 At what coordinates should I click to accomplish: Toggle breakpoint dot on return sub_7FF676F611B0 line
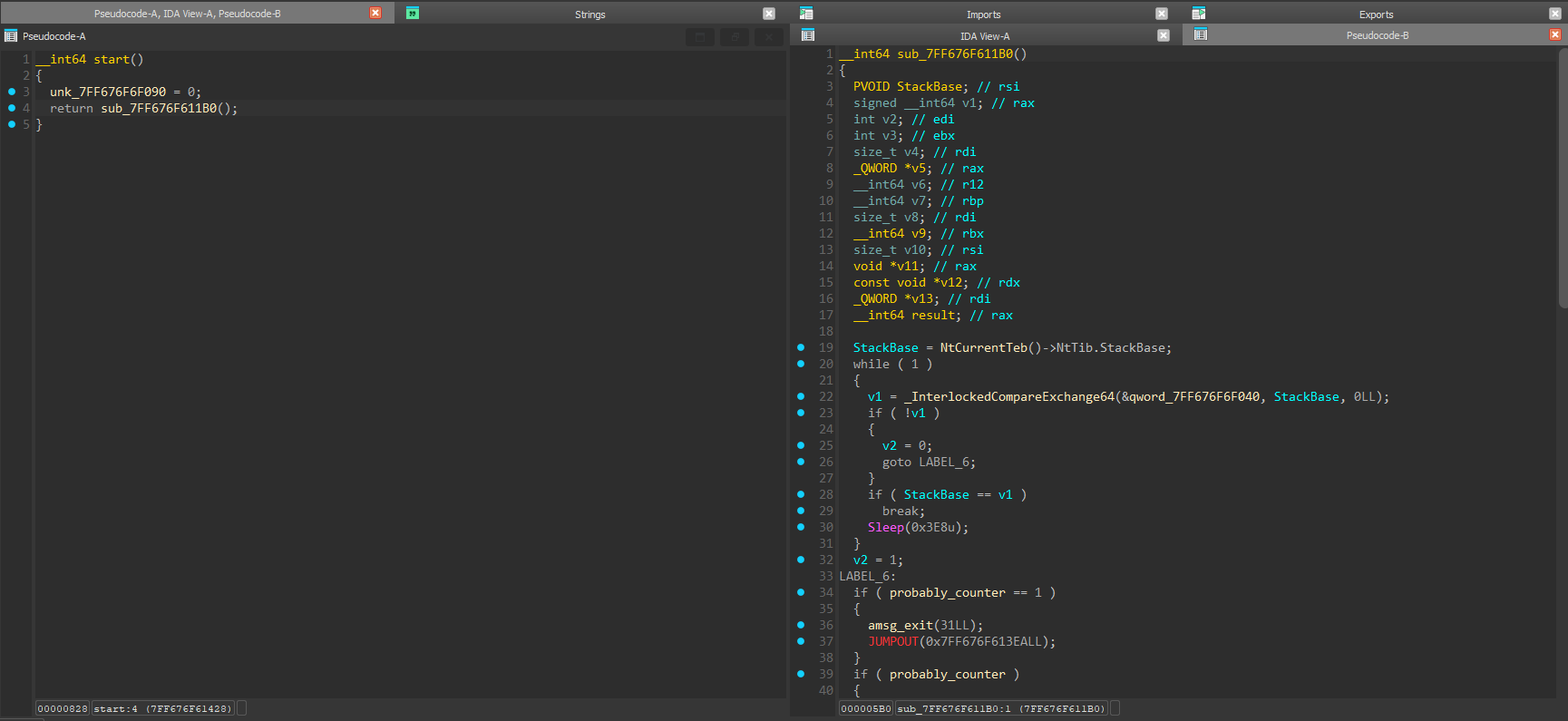pyautogui.click(x=12, y=108)
